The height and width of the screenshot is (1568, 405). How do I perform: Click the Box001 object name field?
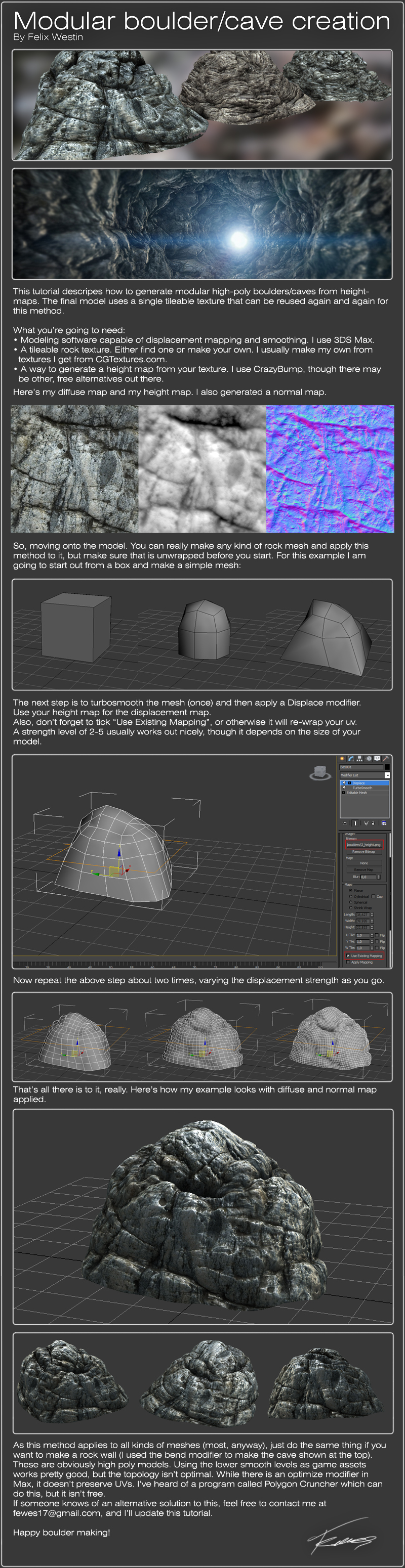[362, 767]
